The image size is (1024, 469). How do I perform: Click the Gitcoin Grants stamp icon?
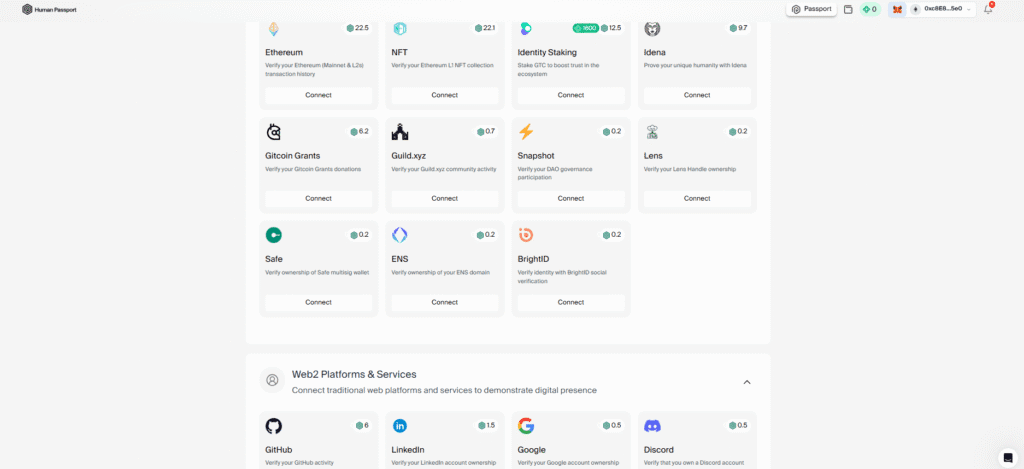pos(274,132)
